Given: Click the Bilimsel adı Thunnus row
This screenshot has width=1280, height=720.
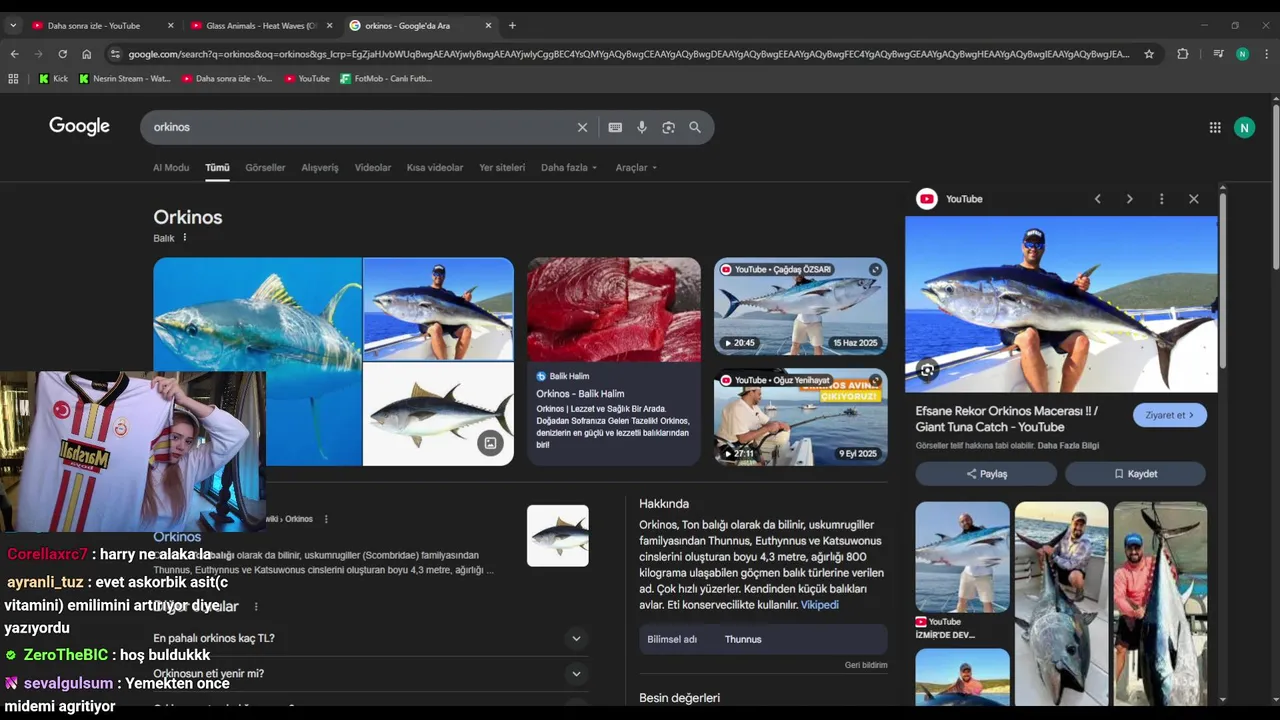Looking at the screenshot, I should point(763,639).
